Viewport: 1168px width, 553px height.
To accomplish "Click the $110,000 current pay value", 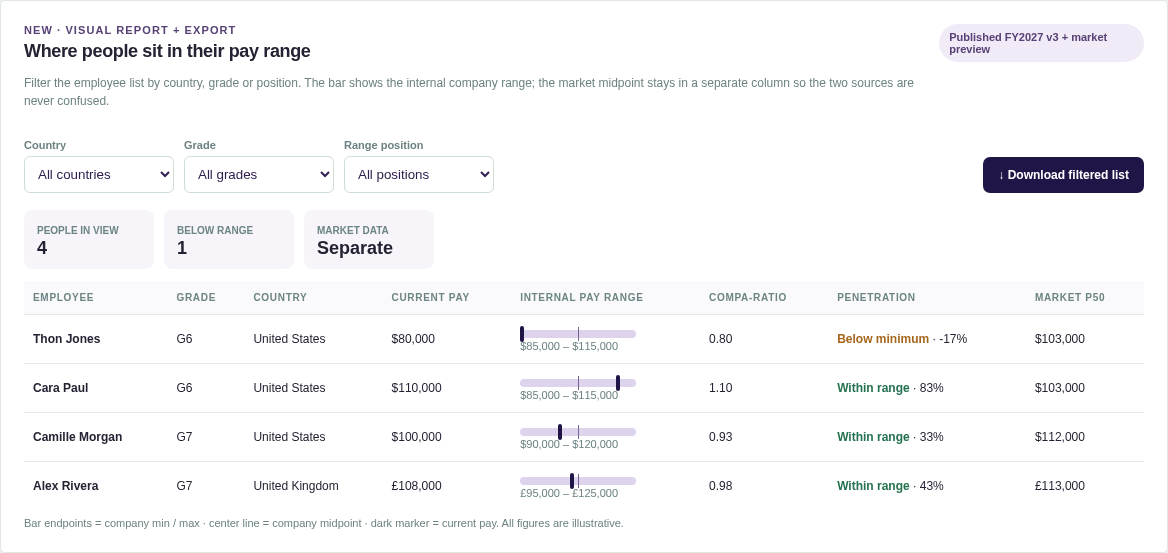I will click(416, 388).
